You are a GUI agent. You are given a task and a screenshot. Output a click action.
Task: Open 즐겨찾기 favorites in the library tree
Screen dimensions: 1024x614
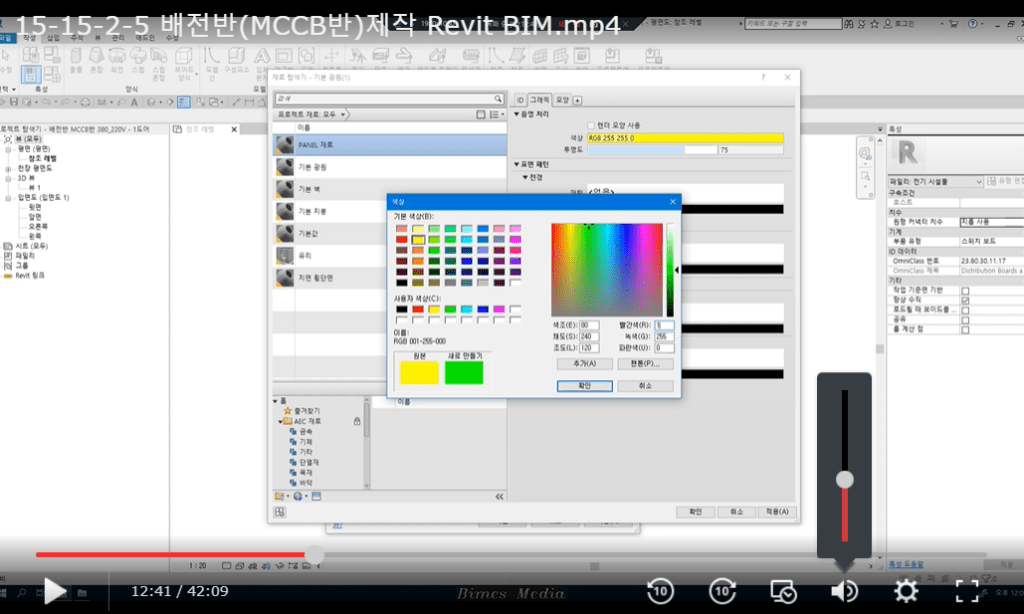[x=307, y=411]
